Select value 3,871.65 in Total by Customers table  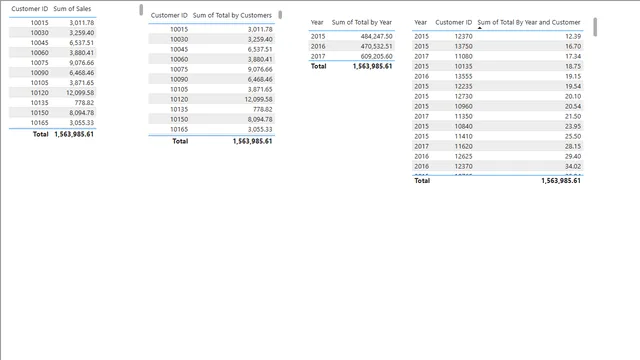(260, 89)
